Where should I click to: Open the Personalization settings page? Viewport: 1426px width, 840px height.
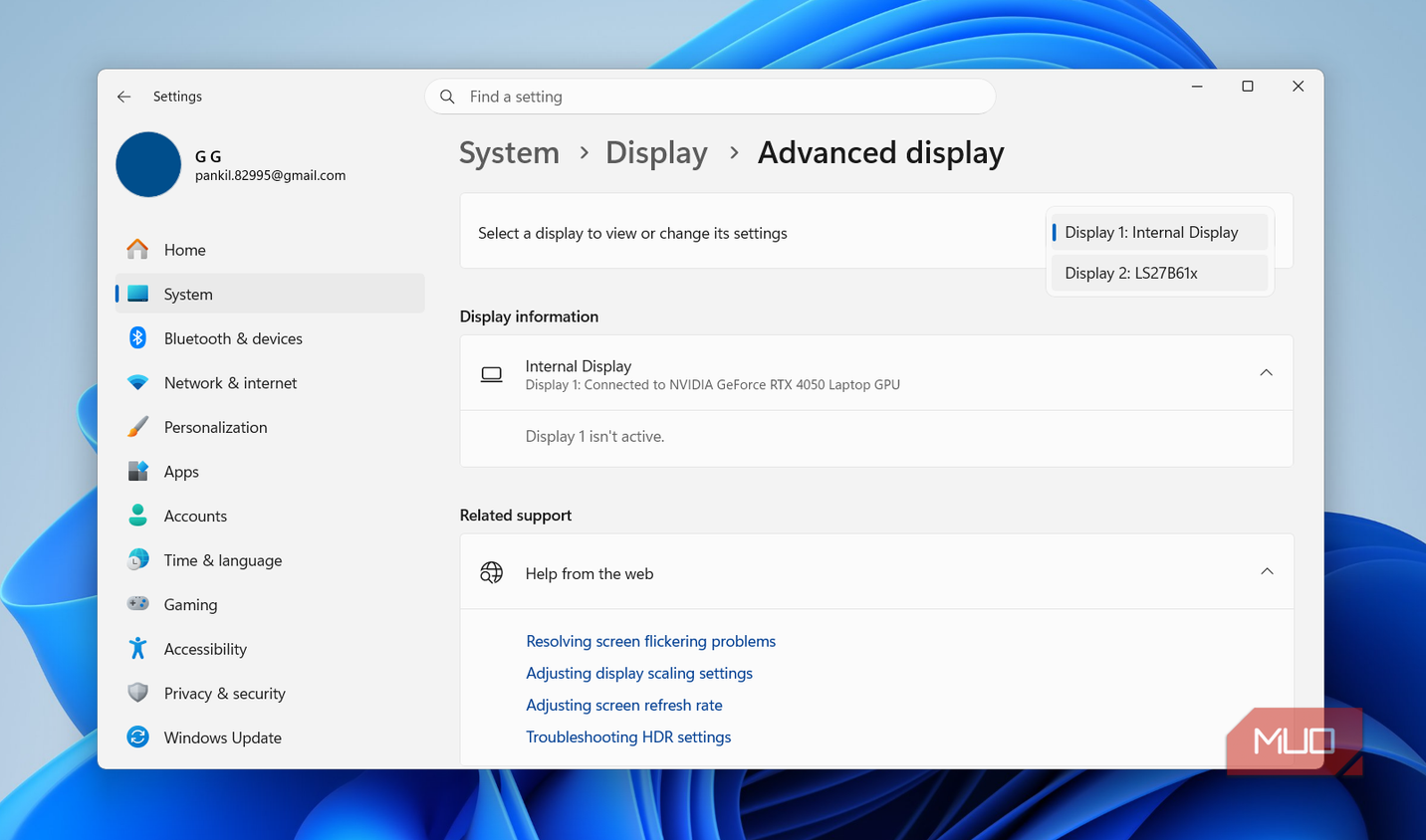click(x=270, y=427)
